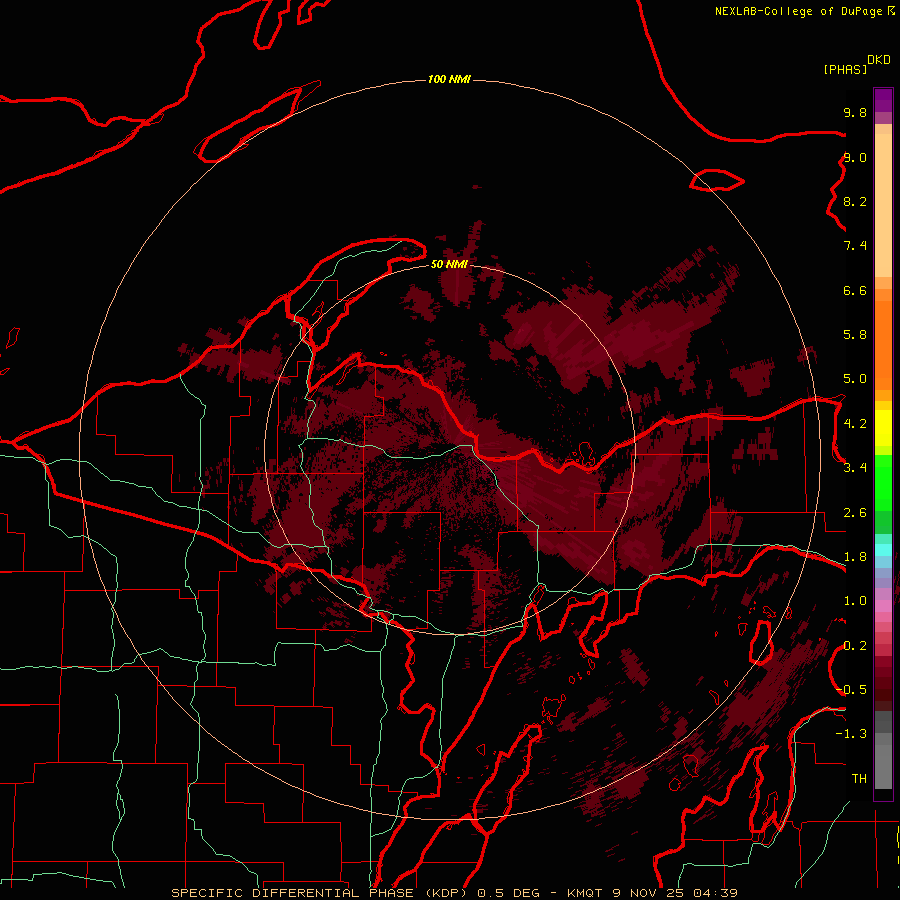The height and width of the screenshot is (900, 900).
Task: Select the -1.3 scale value
Action: 851,734
